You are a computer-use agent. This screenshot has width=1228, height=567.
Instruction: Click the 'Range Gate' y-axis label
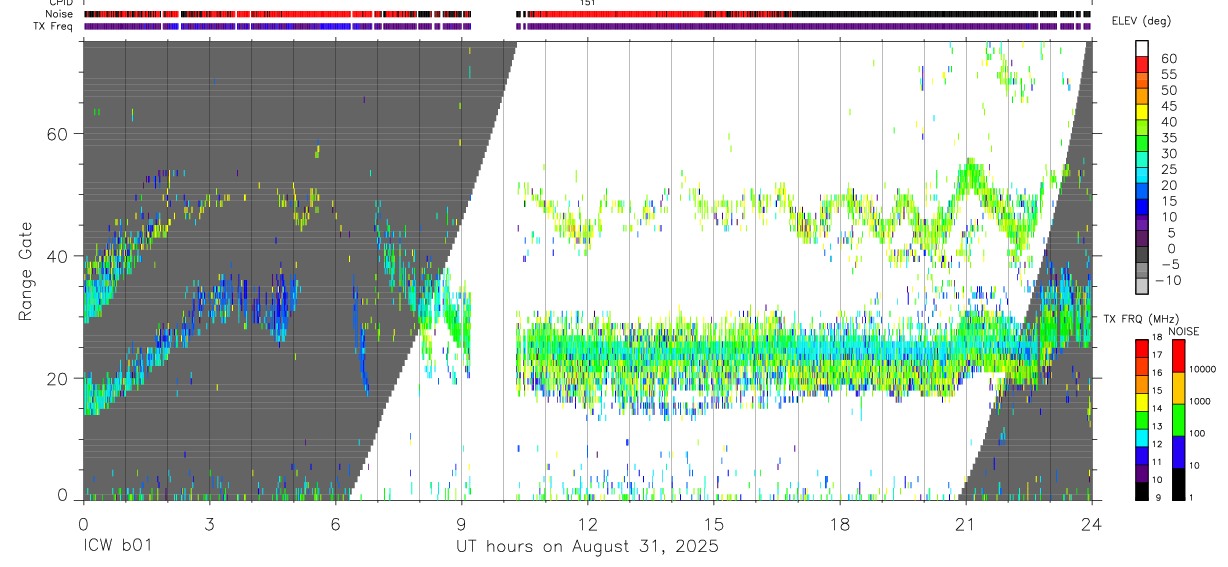pyautogui.click(x=26, y=272)
